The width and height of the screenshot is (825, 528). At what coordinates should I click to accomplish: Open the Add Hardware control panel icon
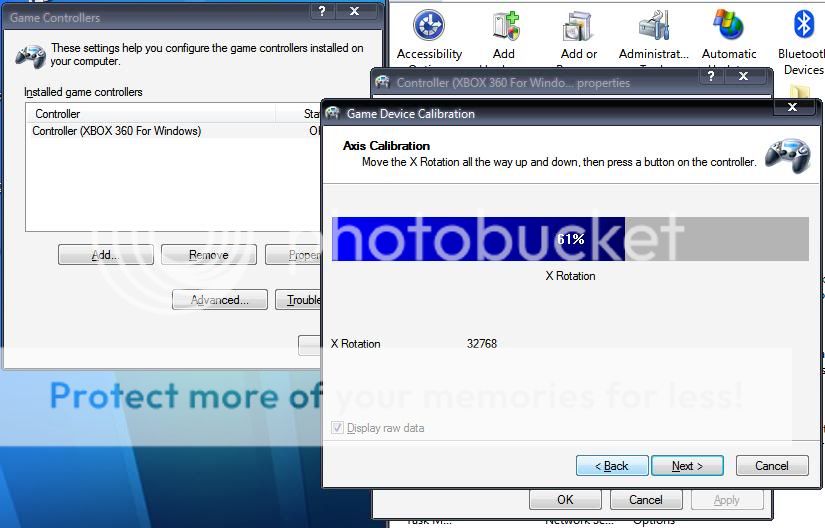(504, 34)
